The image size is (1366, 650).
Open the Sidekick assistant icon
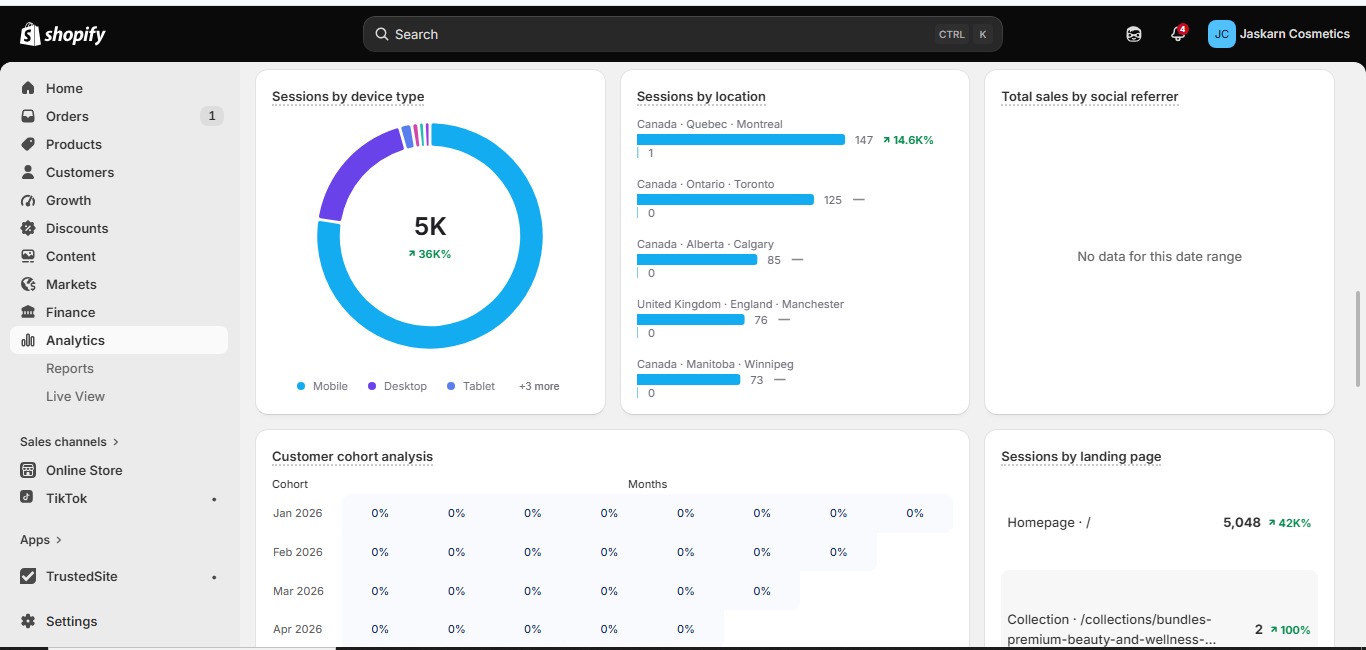click(1134, 34)
